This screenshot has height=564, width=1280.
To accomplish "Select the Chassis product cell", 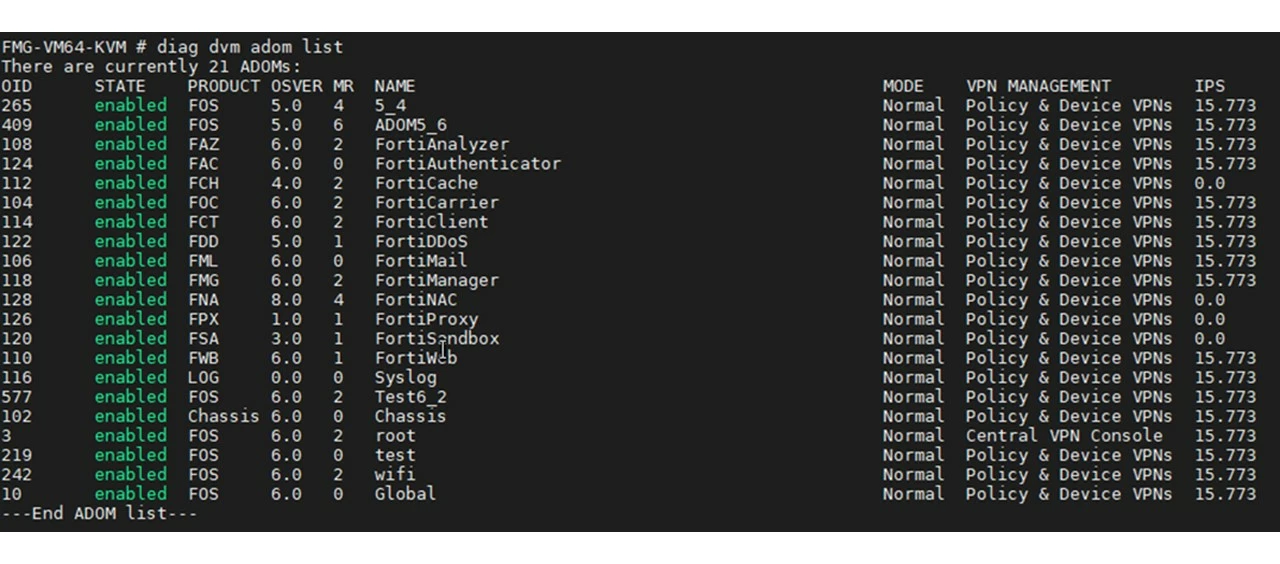I will pos(224,416).
